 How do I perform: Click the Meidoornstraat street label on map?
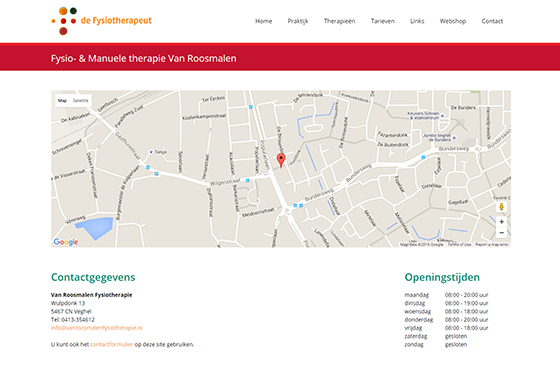[x=258, y=212]
